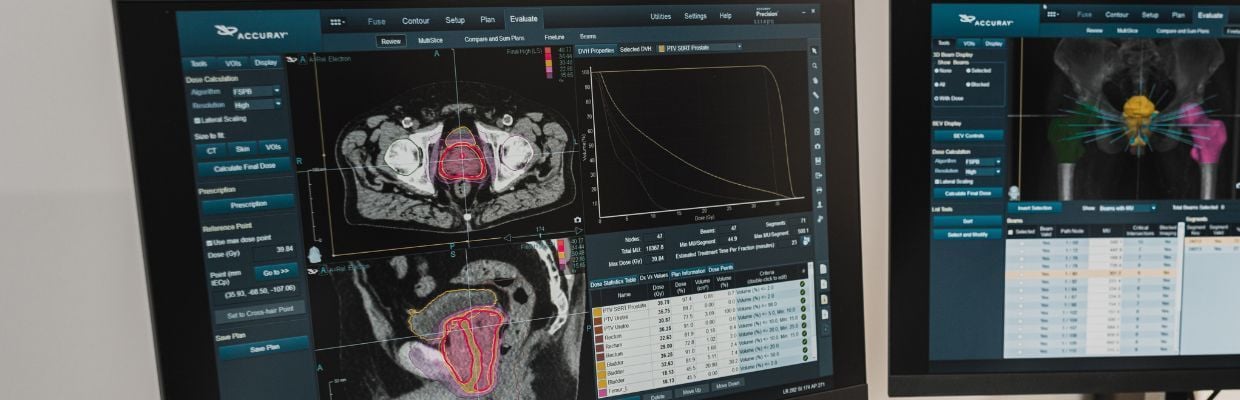Click the Insert Selection button on right monitor
1240x400 pixels.
pyautogui.click(x=1034, y=208)
